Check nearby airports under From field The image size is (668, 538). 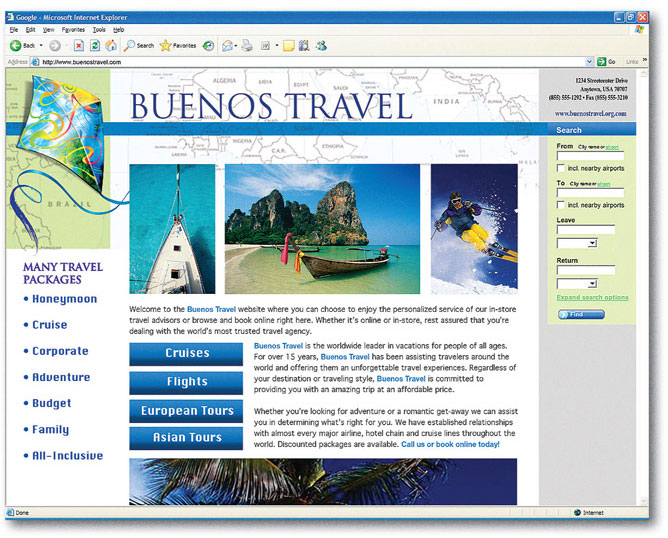(561, 168)
